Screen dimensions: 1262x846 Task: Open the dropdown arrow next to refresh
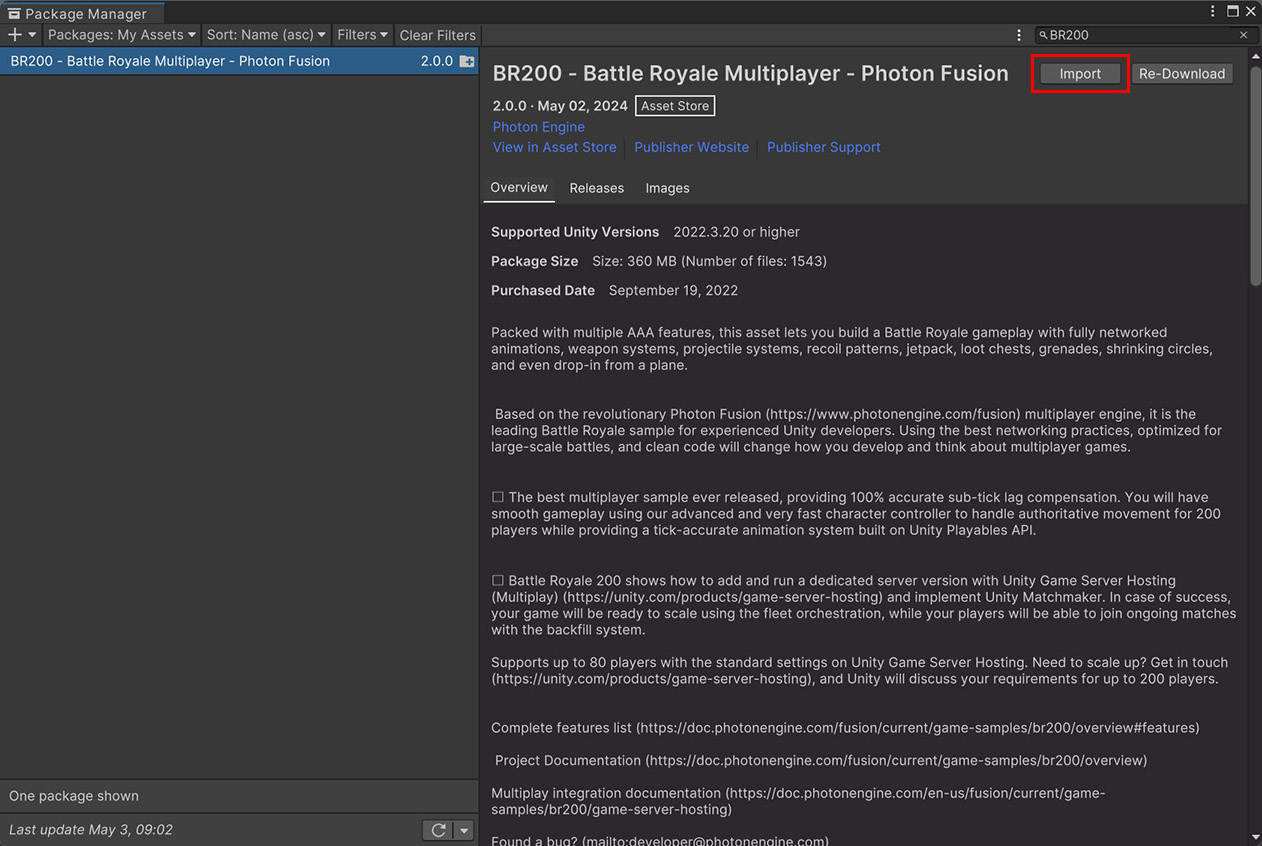463,830
